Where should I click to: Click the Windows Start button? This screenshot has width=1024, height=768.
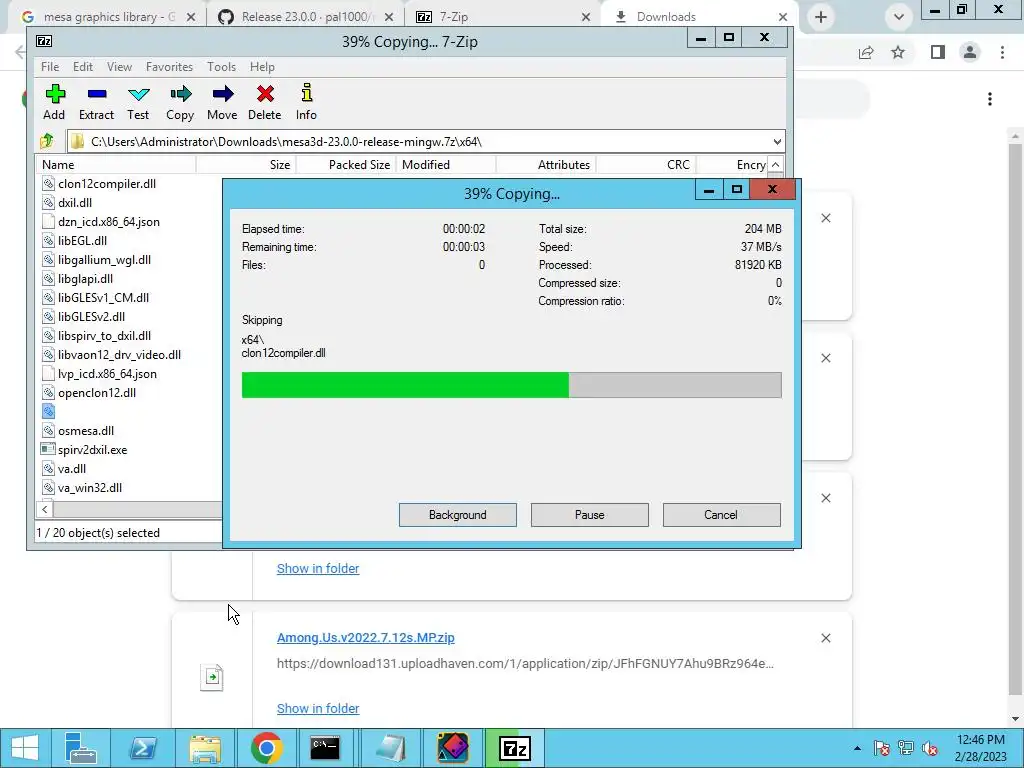[x=25, y=748]
